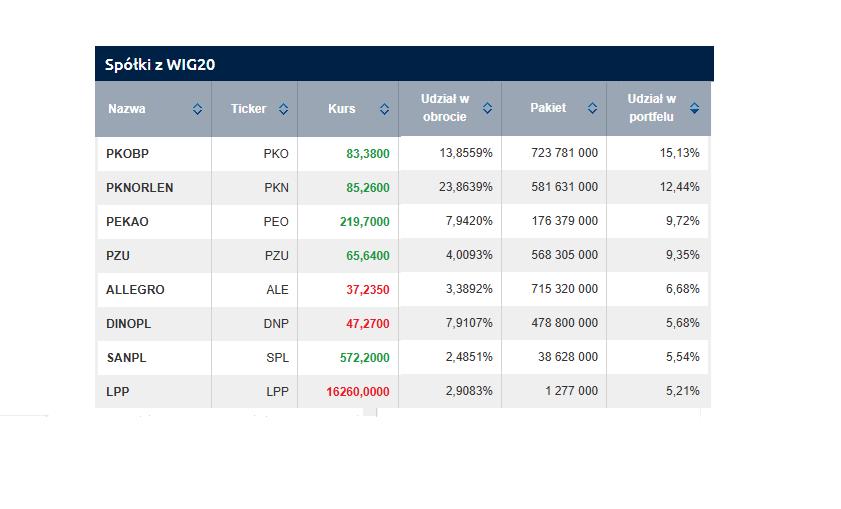Open the PZU company name in Nazwa column
This screenshot has width=841, height=509.
[118, 256]
